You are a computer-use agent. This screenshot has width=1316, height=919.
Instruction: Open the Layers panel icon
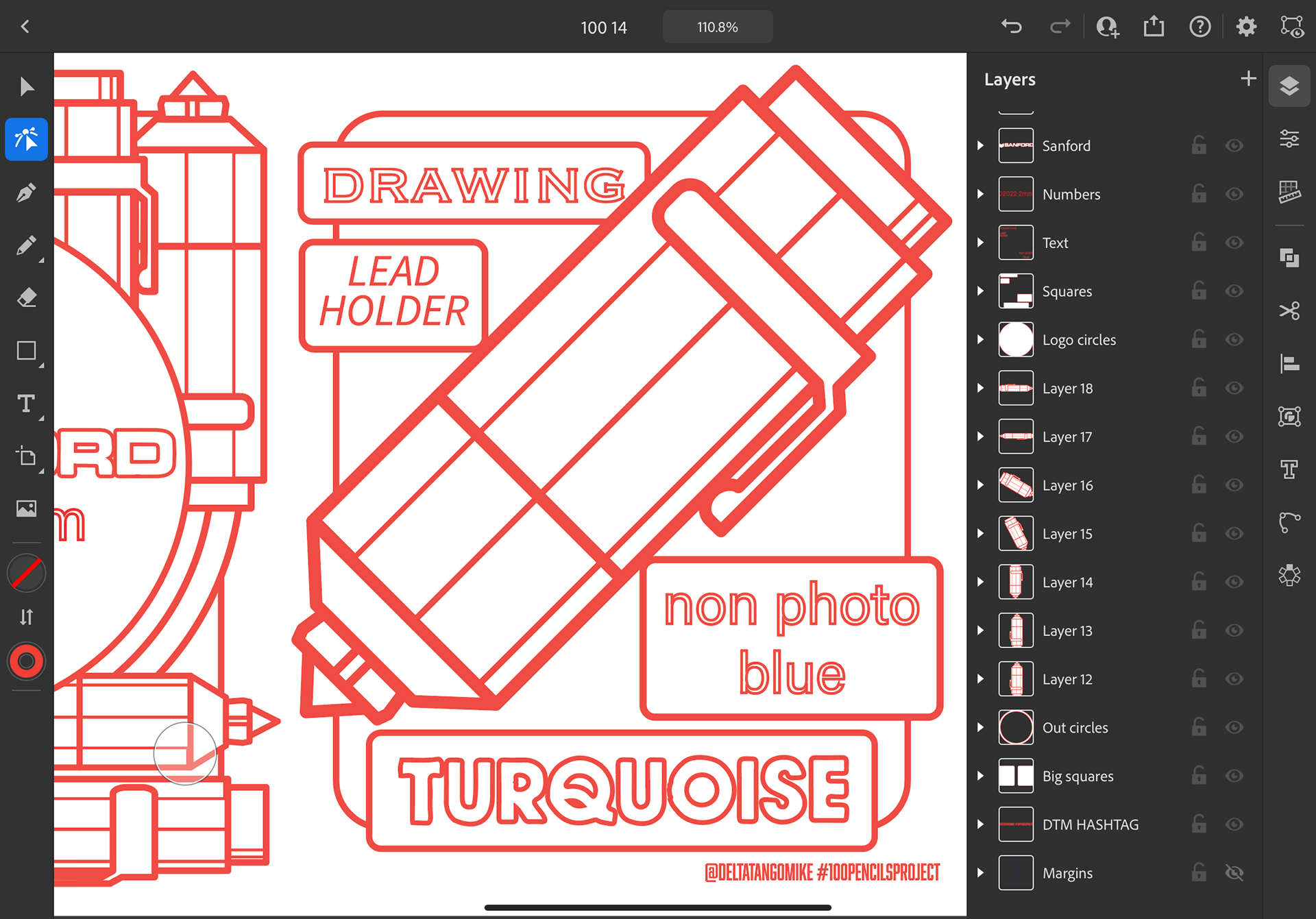pyautogui.click(x=1289, y=86)
